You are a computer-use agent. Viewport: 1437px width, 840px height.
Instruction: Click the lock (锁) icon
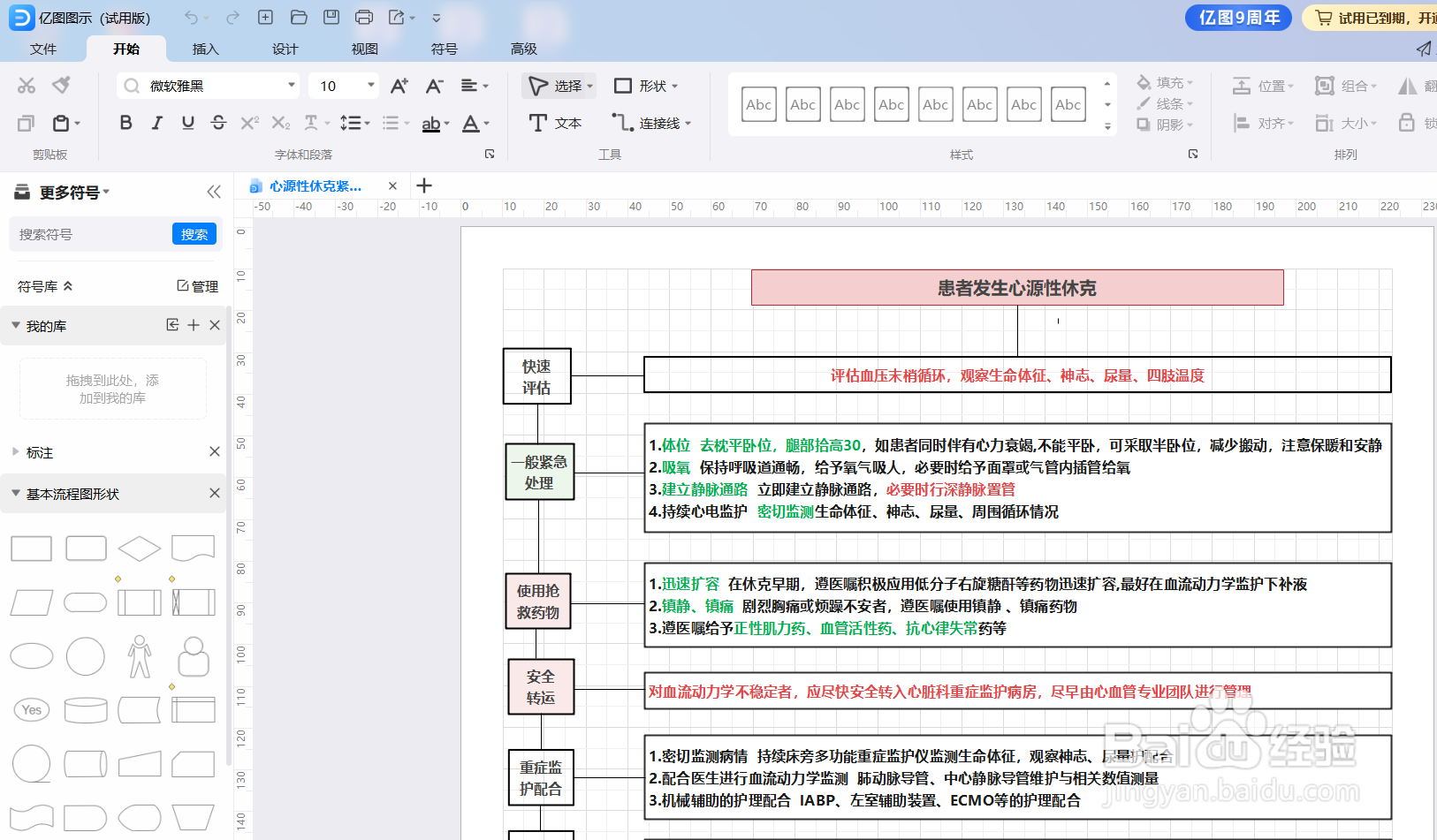pos(1407,124)
